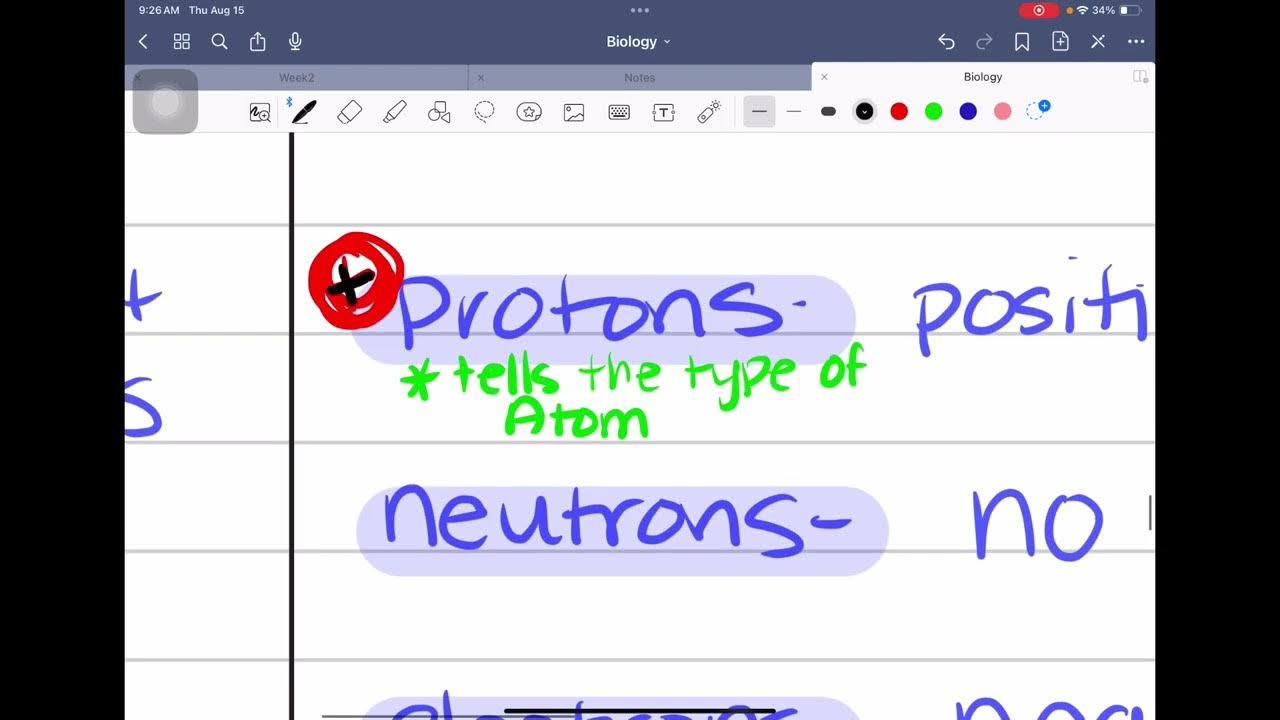The image size is (1280, 720).
Task: Tap the 9:26 AM clock in status bar
Action: (x=159, y=10)
